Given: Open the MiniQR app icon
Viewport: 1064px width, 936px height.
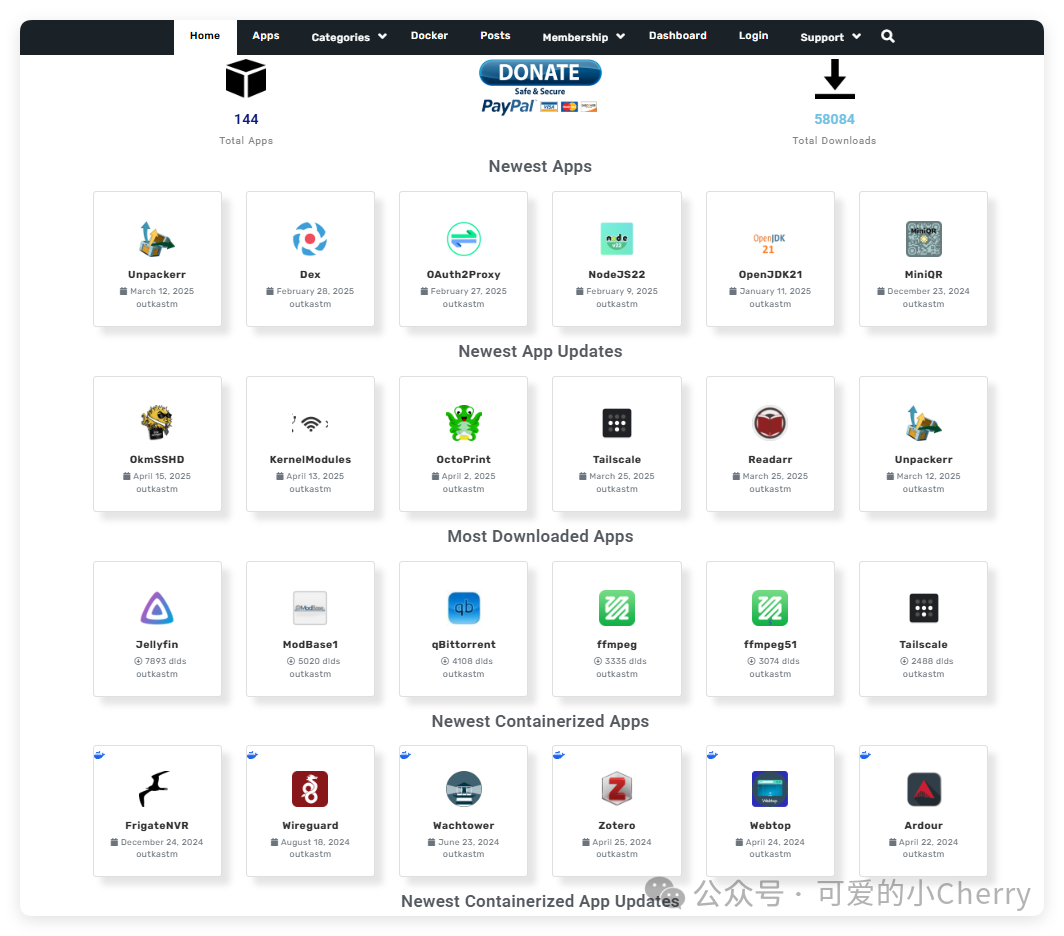Looking at the screenshot, I should point(924,239).
